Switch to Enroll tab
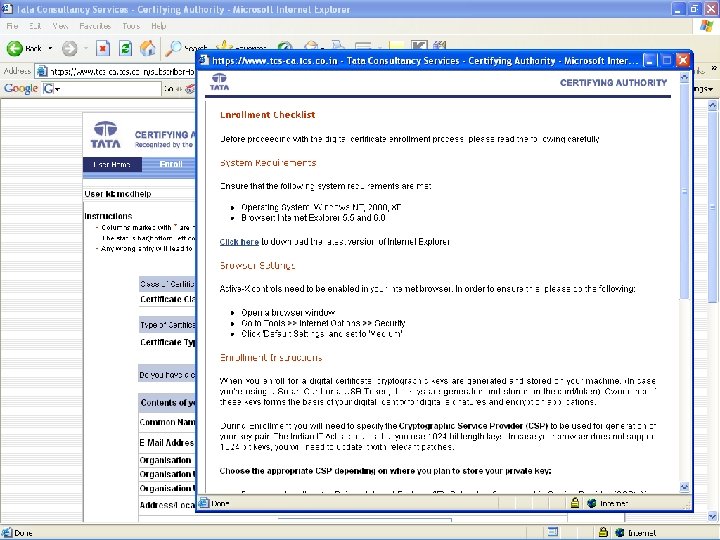Image resolution: width=720 pixels, height=540 pixels. (x=171, y=164)
